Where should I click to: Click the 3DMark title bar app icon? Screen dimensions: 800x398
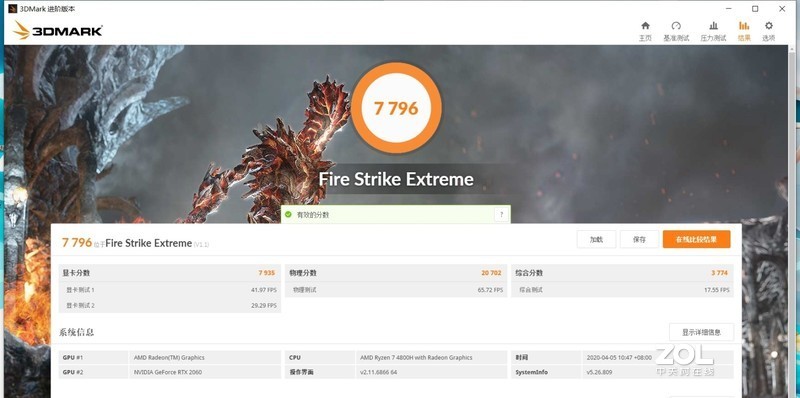12,9
